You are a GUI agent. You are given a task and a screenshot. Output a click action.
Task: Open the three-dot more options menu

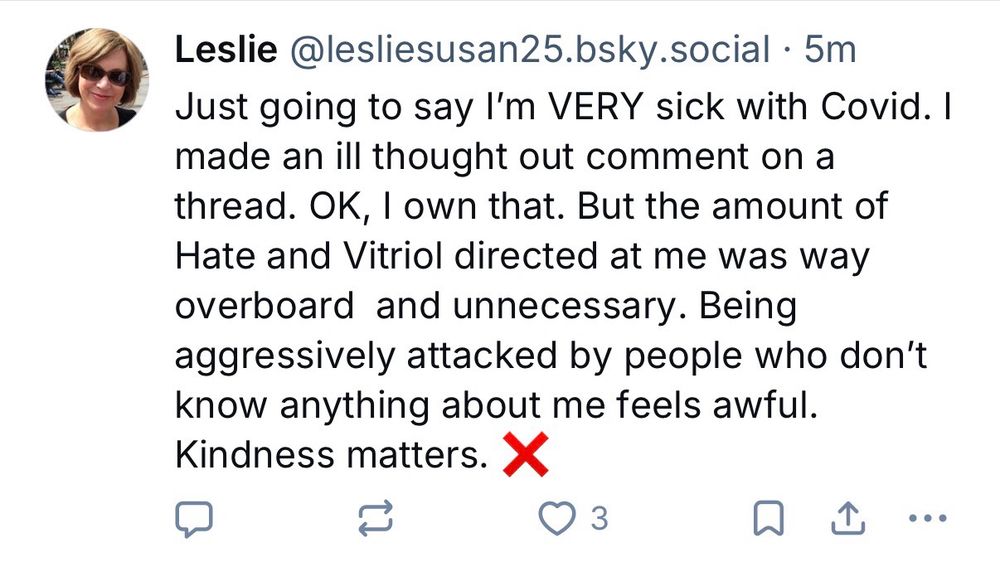[923, 518]
